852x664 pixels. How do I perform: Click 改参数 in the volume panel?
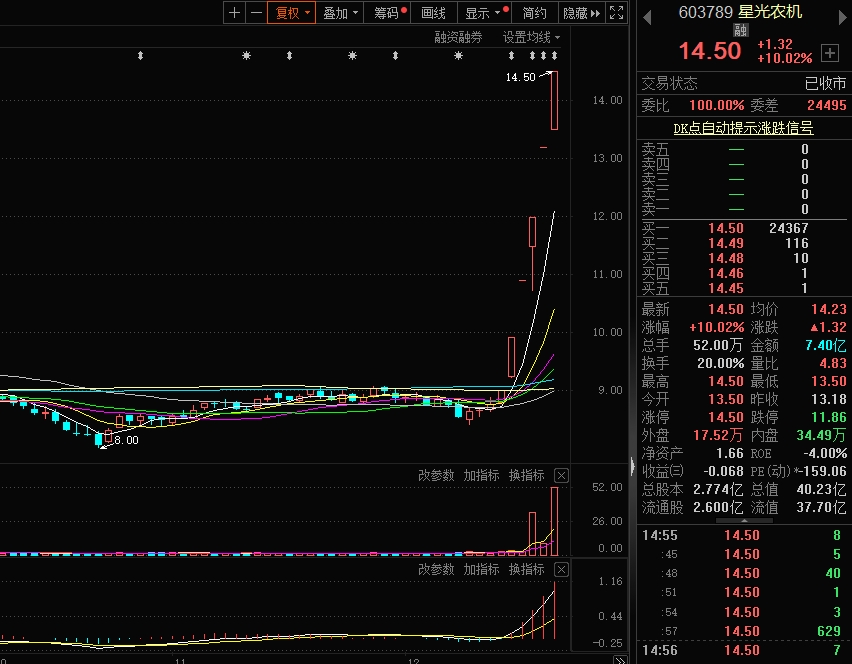point(436,475)
